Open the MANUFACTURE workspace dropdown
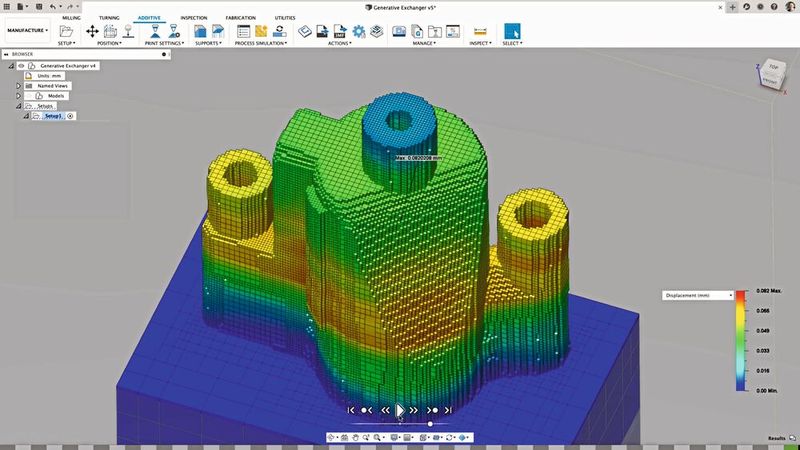800x450 pixels. click(28, 31)
